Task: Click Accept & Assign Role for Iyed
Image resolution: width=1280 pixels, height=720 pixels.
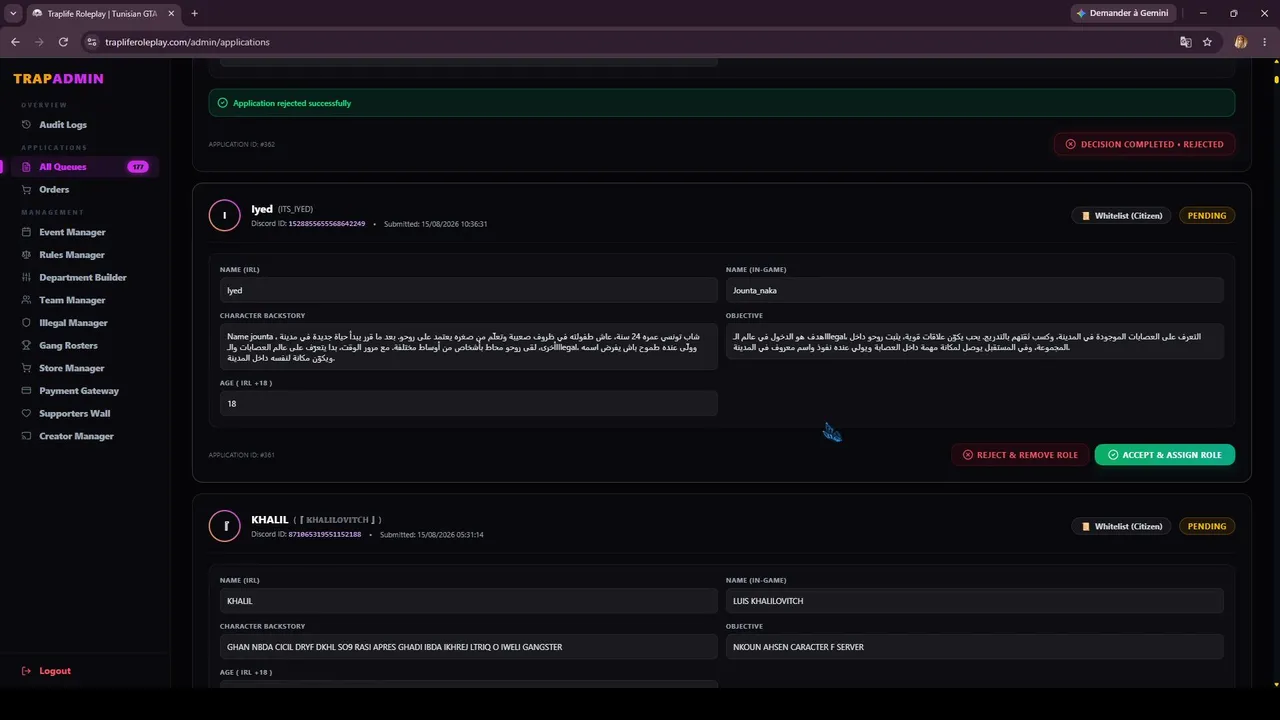Action: pos(1165,455)
